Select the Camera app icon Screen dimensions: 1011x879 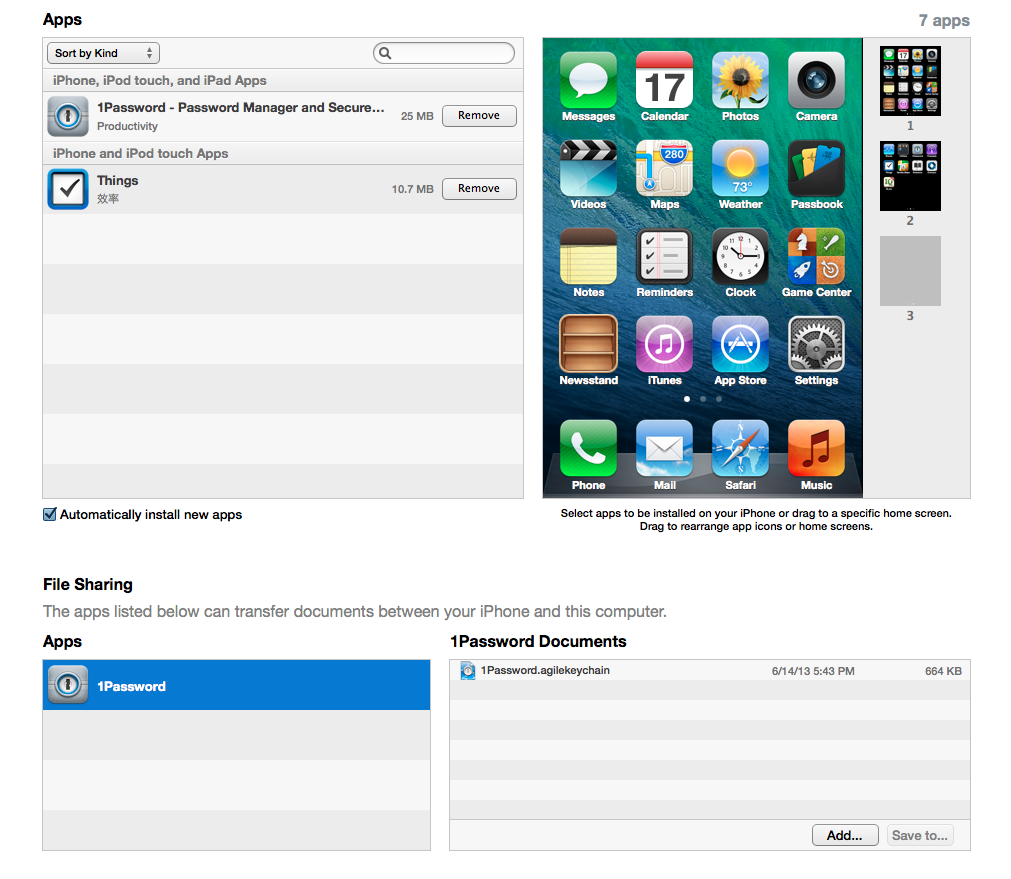(x=816, y=80)
